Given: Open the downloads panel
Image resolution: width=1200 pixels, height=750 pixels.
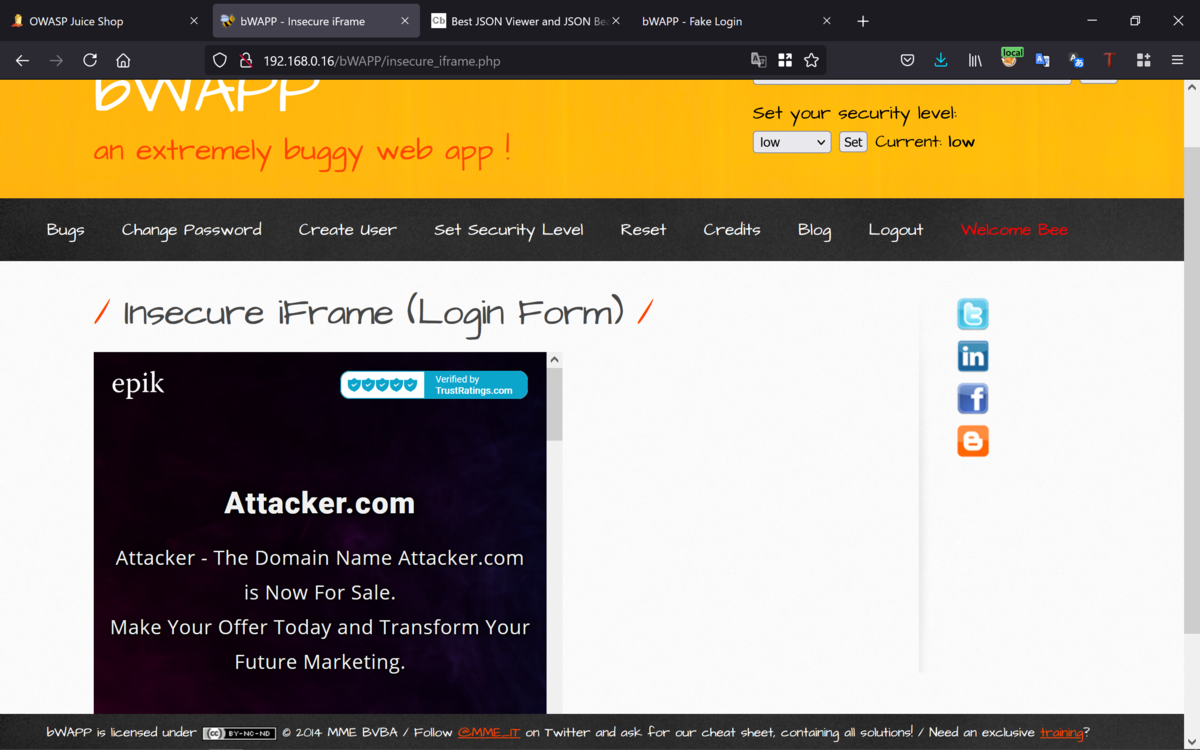Looking at the screenshot, I should pos(941,61).
